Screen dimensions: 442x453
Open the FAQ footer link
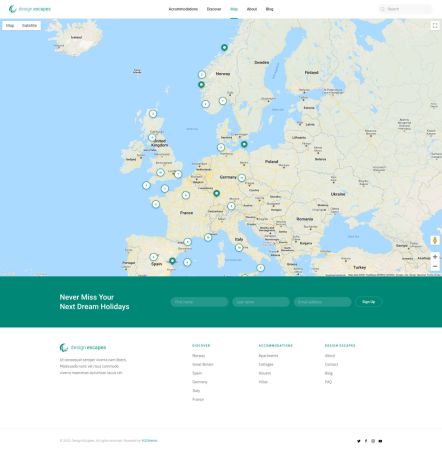[x=328, y=382]
